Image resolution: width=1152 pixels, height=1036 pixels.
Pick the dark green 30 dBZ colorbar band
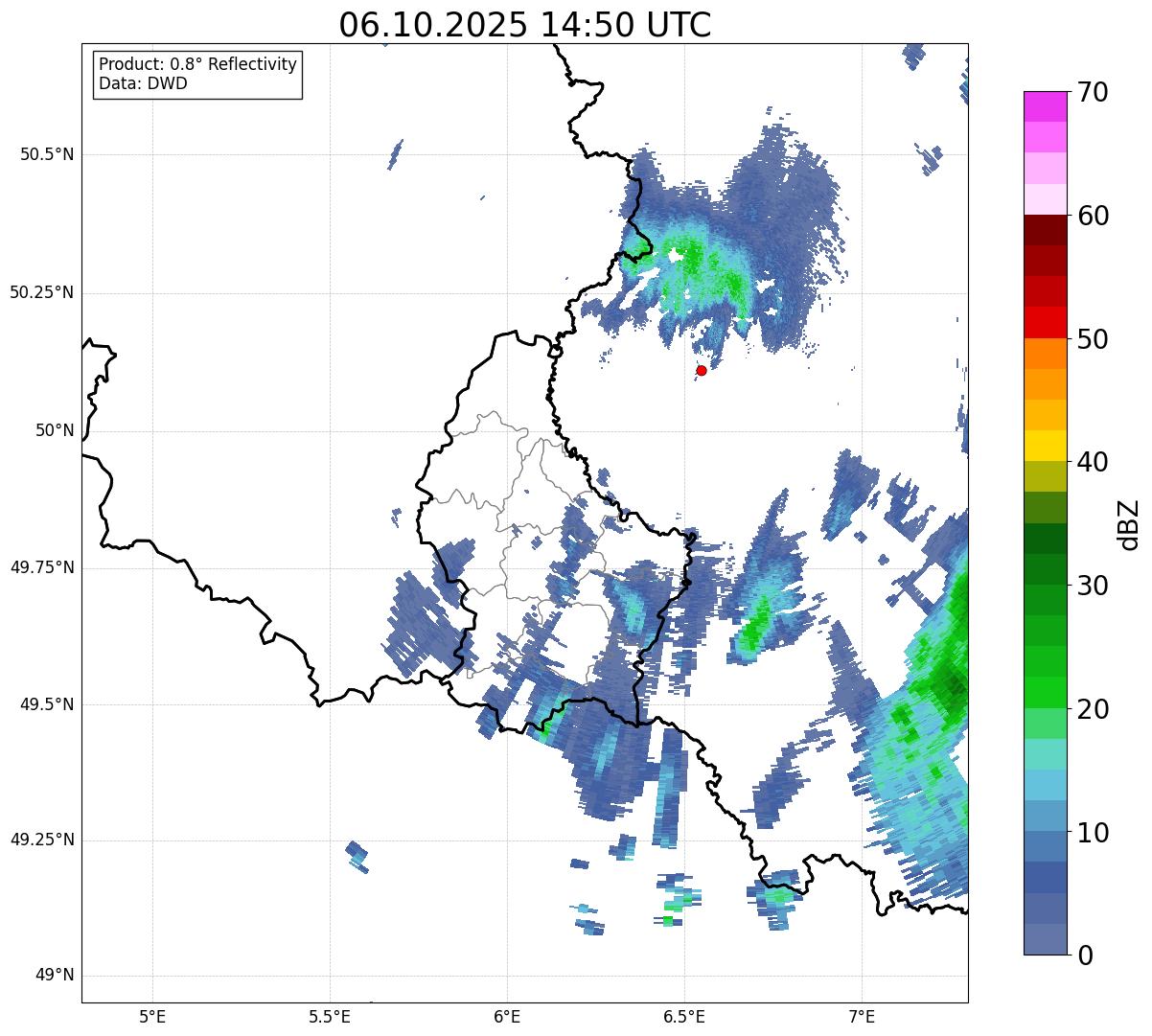click(x=1045, y=569)
